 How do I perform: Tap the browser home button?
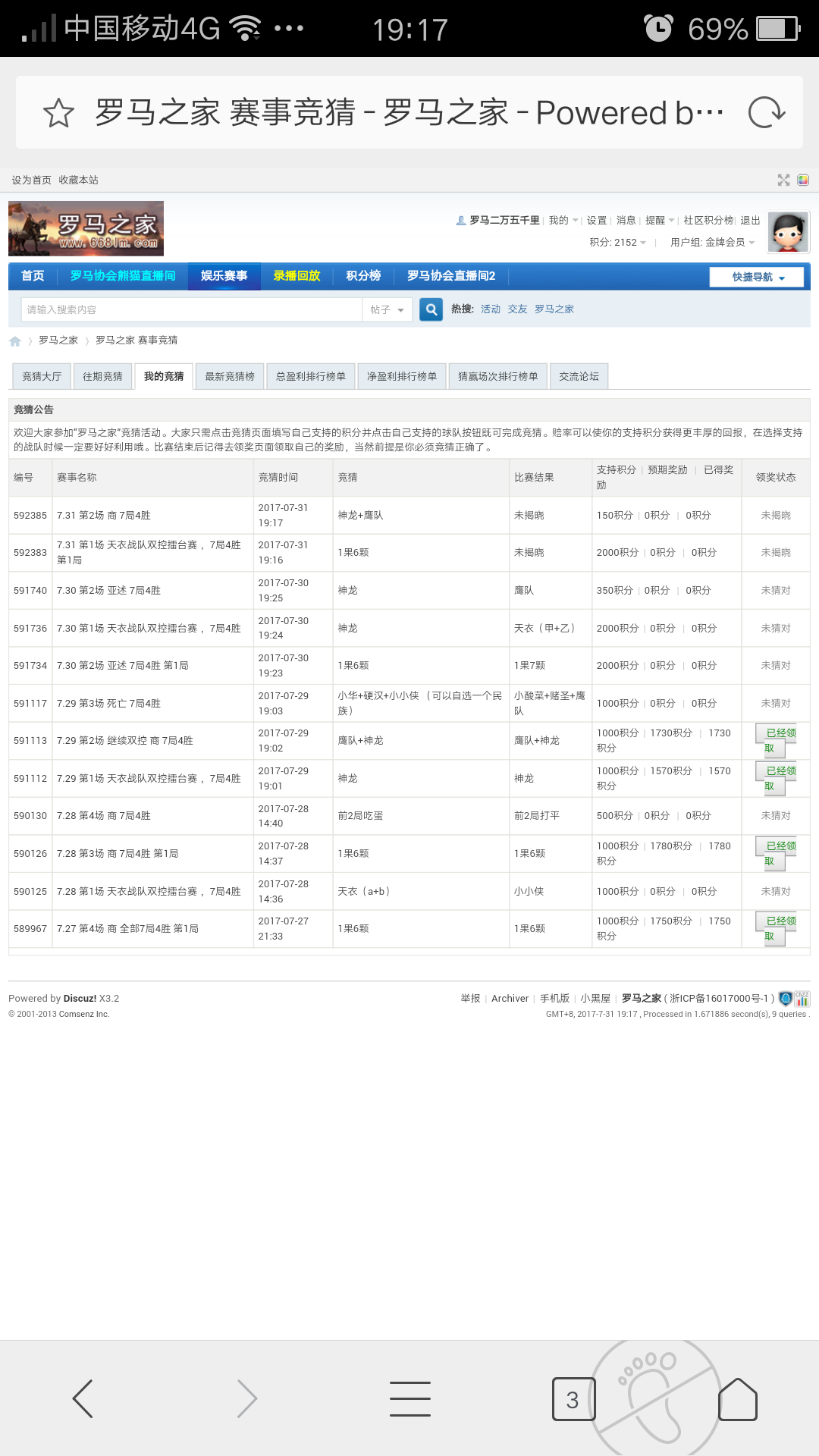click(737, 1399)
